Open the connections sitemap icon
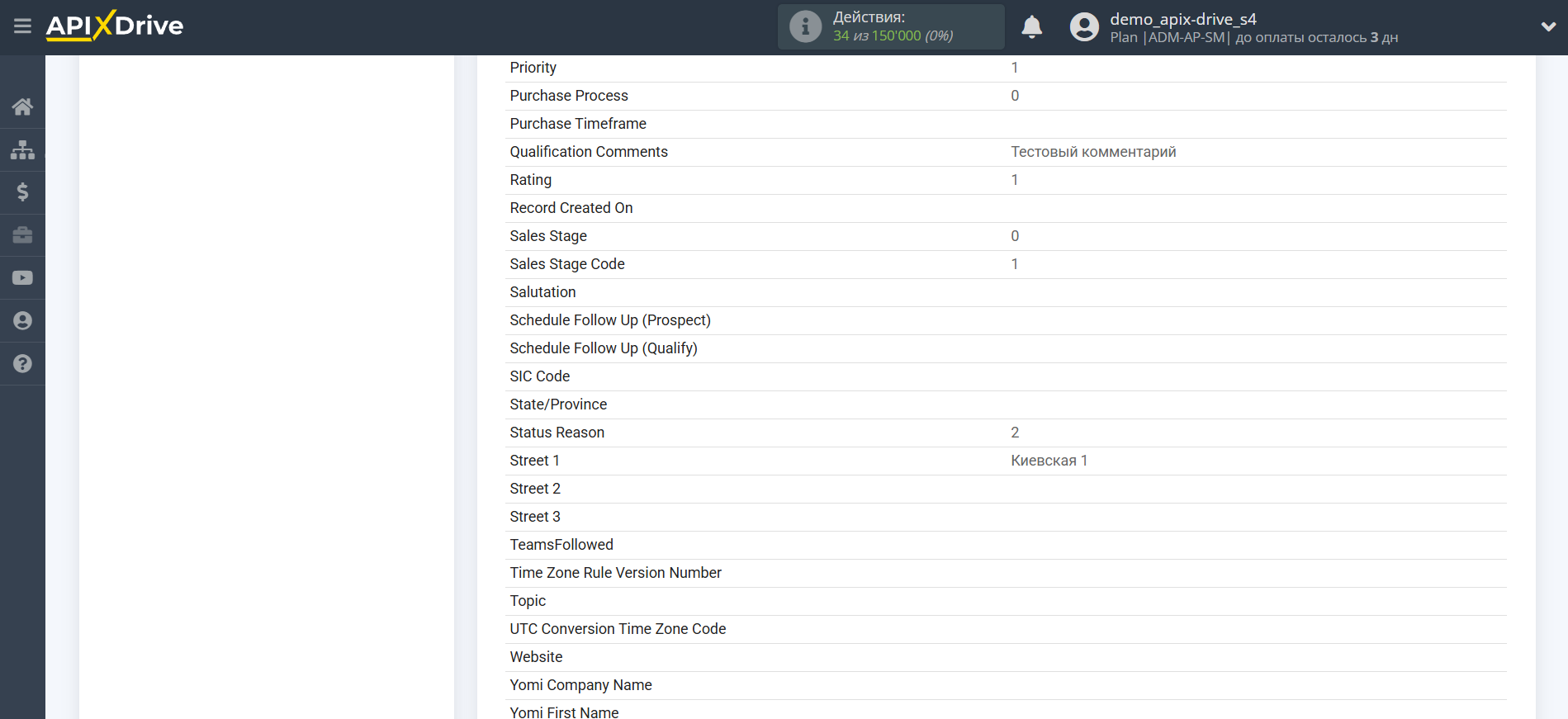The width and height of the screenshot is (1568, 719). pyautogui.click(x=22, y=149)
